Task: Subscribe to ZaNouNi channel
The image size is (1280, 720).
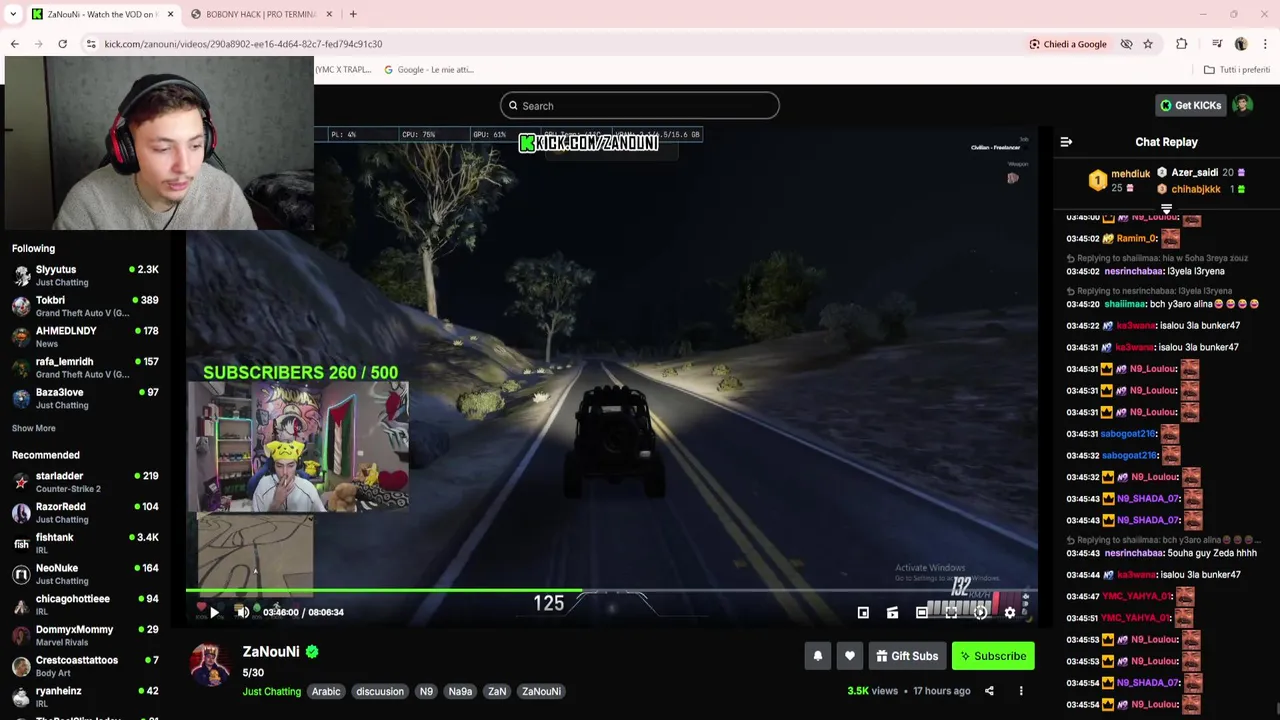Action: (993, 656)
